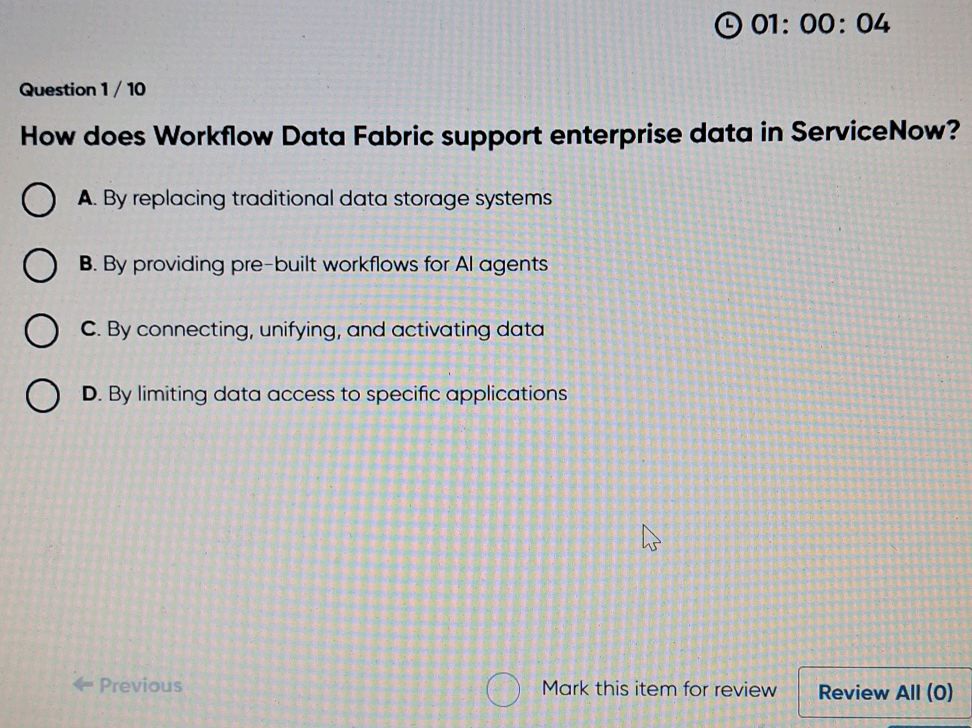
Task: Click the Question 1 / 10 counter label
Action: (83, 89)
